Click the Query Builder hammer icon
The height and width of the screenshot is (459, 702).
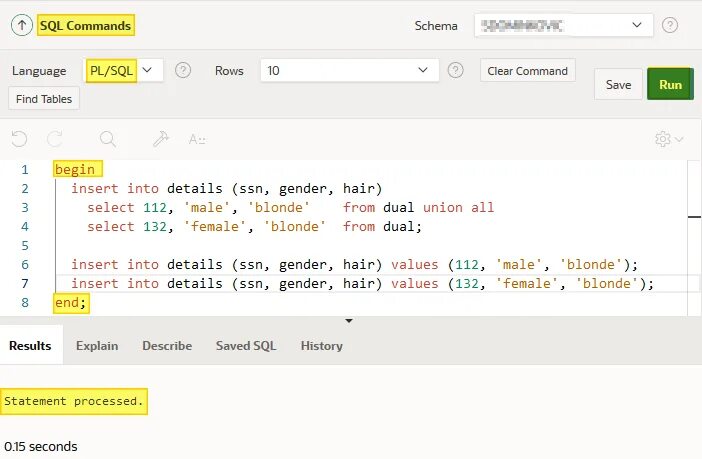(x=161, y=139)
